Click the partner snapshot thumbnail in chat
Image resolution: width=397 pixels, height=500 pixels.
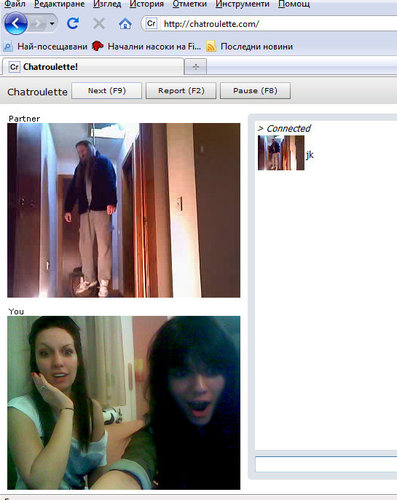(281, 153)
